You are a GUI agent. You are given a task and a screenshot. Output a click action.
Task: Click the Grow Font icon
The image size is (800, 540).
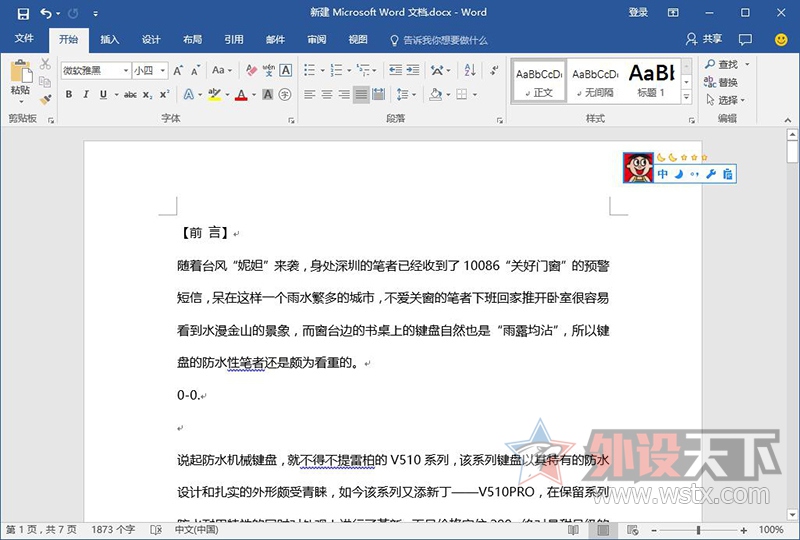pos(178,70)
